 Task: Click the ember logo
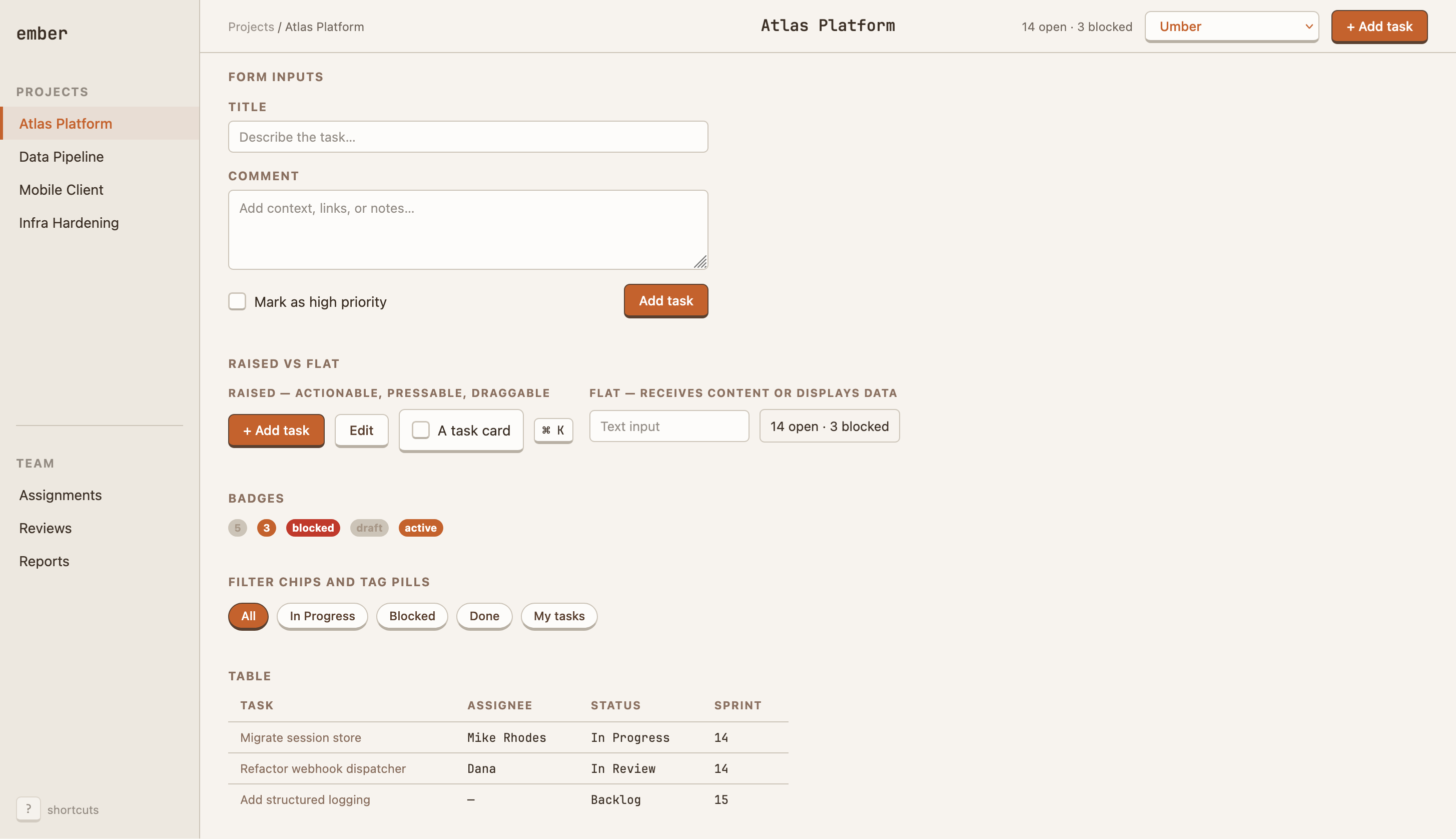pos(42,34)
